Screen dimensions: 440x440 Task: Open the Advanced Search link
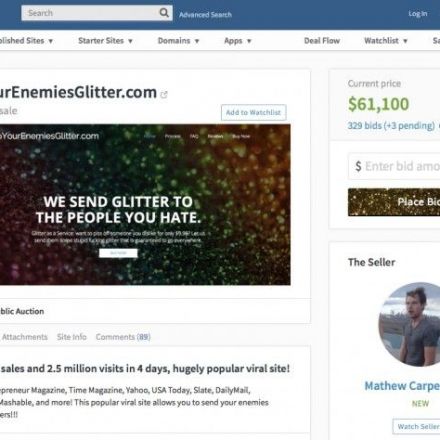205,15
